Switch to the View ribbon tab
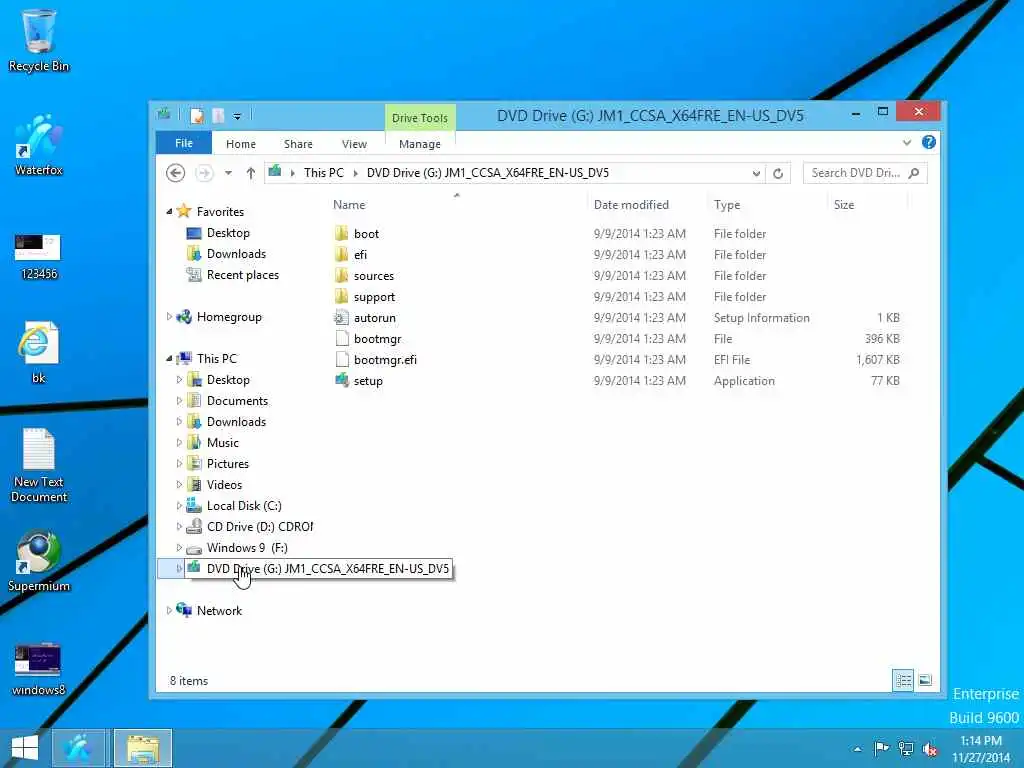The width and height of the screenshot is (1024, 768). [354, 144]
